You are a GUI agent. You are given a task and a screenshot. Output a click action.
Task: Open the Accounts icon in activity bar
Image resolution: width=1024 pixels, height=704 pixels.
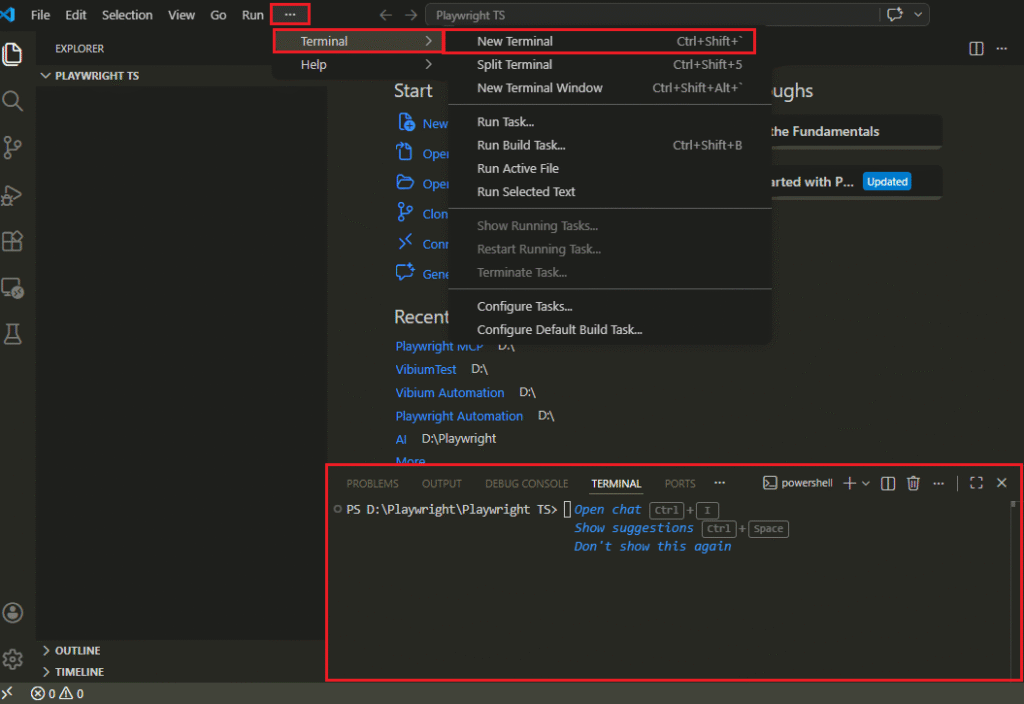click(x=12, y=613)
